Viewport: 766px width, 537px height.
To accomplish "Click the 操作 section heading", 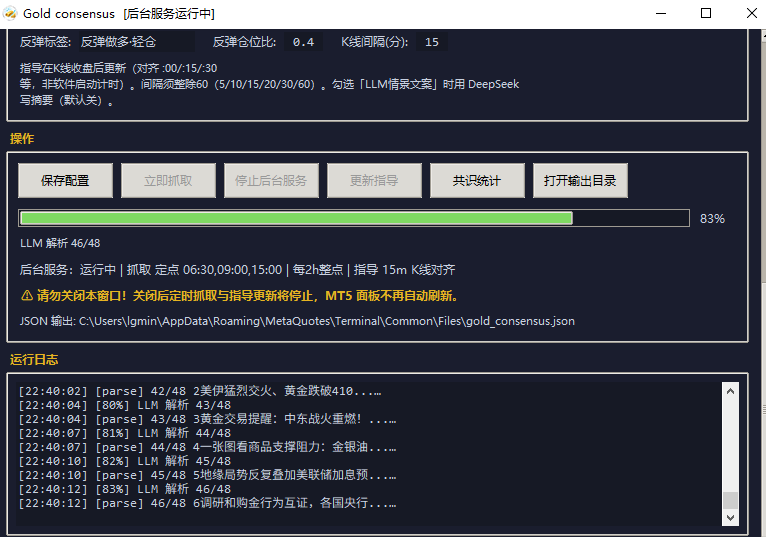I will (22, 139).
